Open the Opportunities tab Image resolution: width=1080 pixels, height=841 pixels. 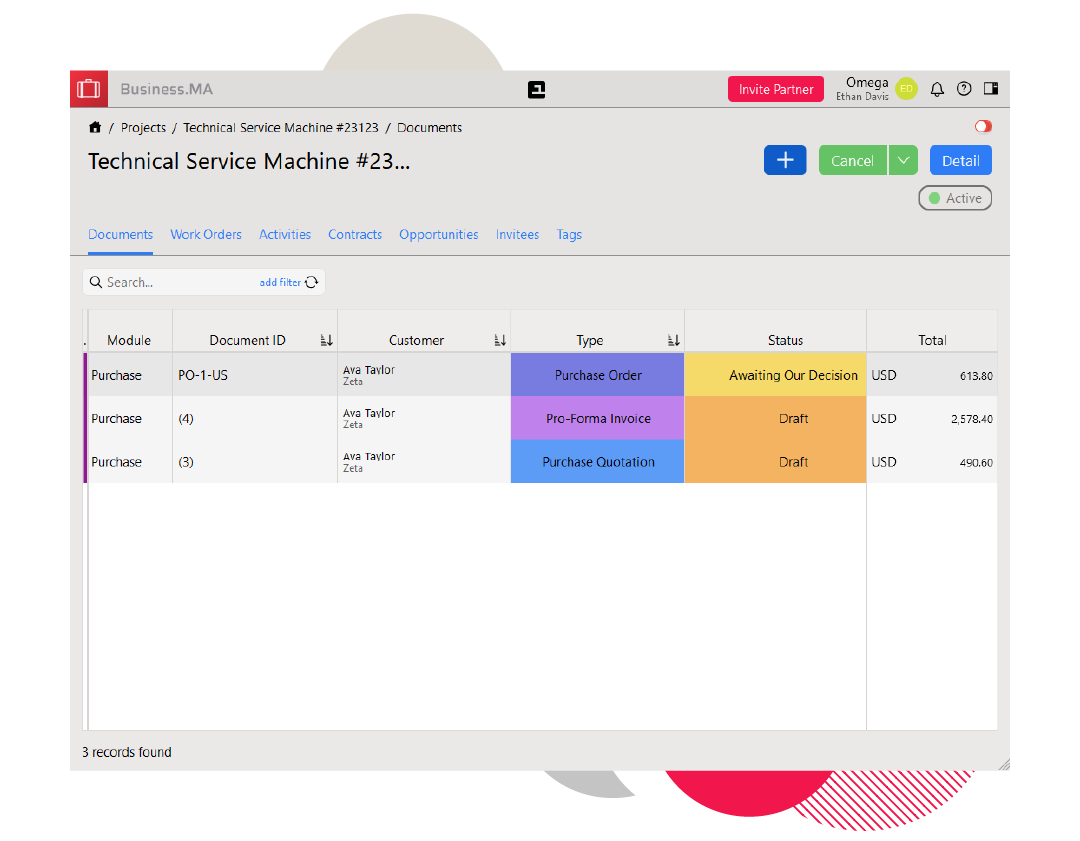[439, 235]
